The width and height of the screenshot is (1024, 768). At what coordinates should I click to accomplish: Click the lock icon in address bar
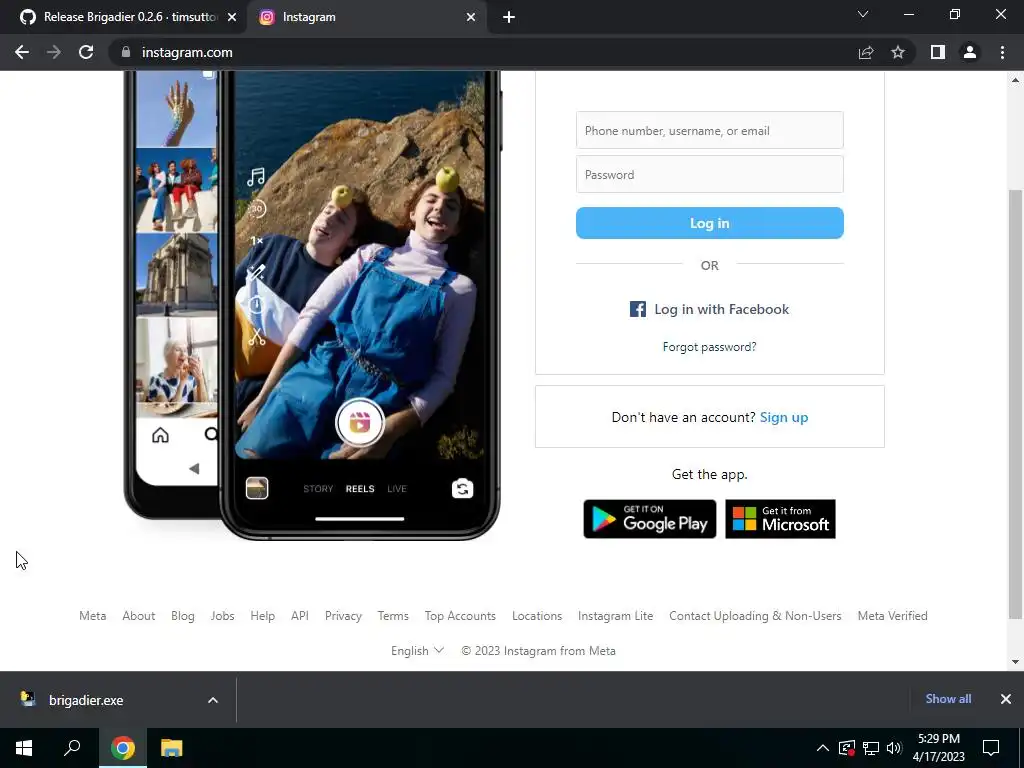pyautogui.click(x=126, y=52)
